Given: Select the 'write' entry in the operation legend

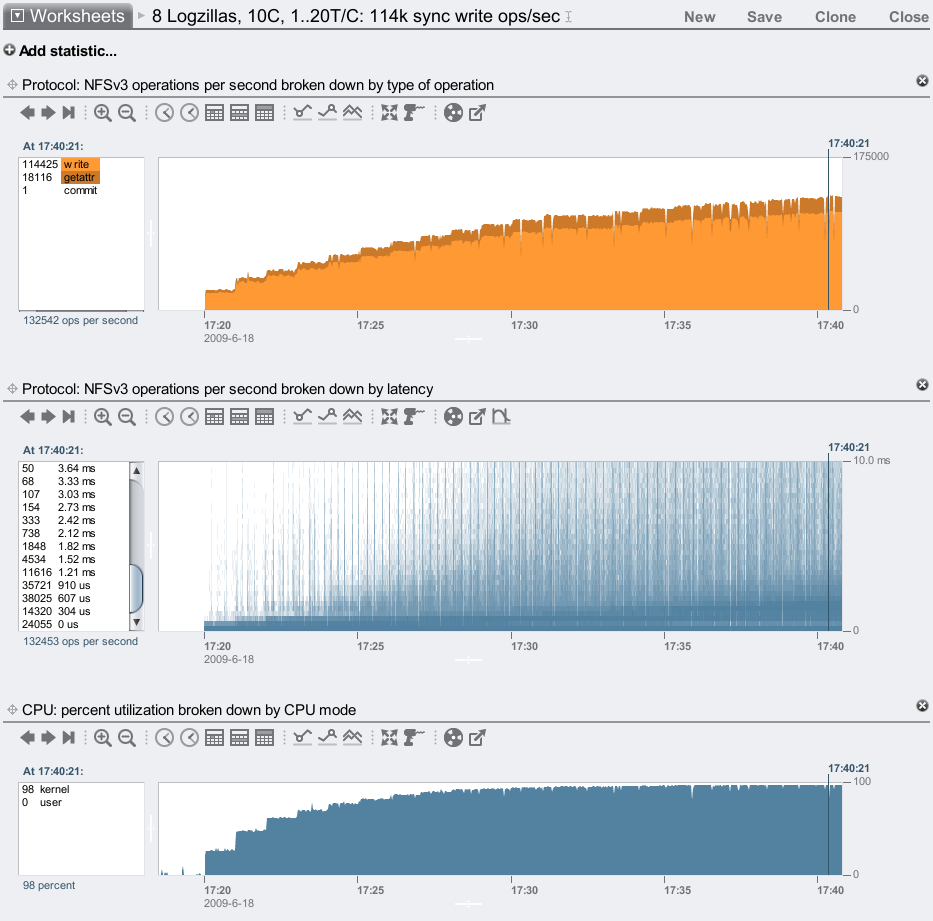Looking at the screenshot, I should pos(80,164).
